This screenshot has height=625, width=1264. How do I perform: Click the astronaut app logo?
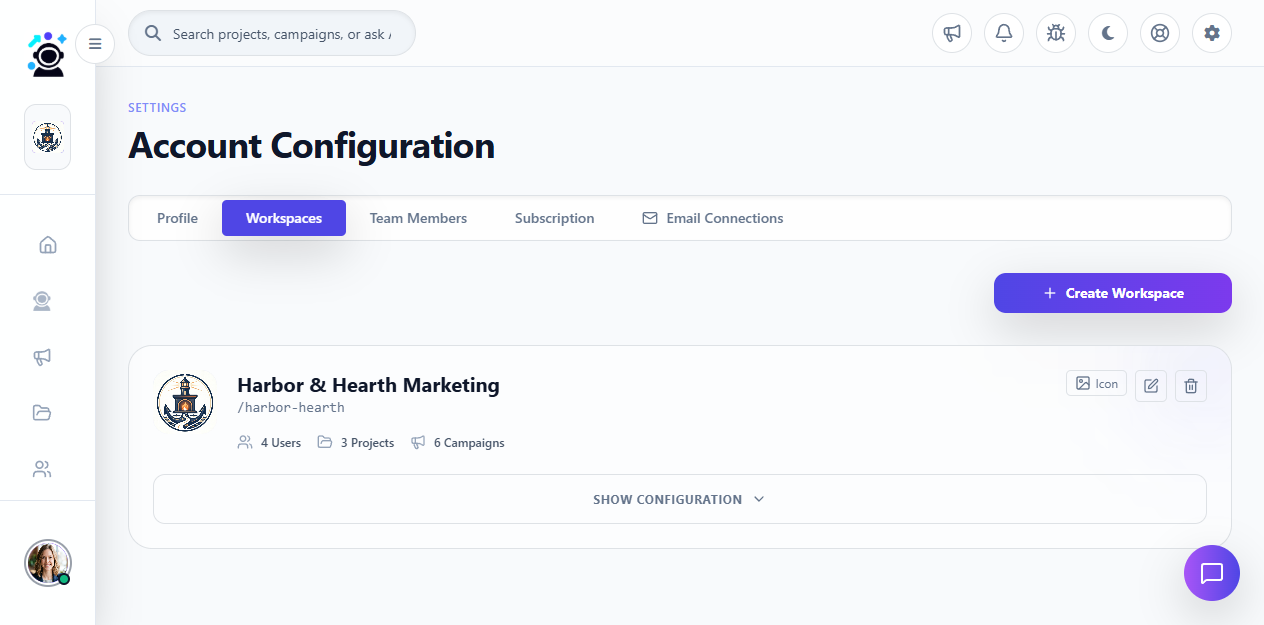click(x=47, y=55)
